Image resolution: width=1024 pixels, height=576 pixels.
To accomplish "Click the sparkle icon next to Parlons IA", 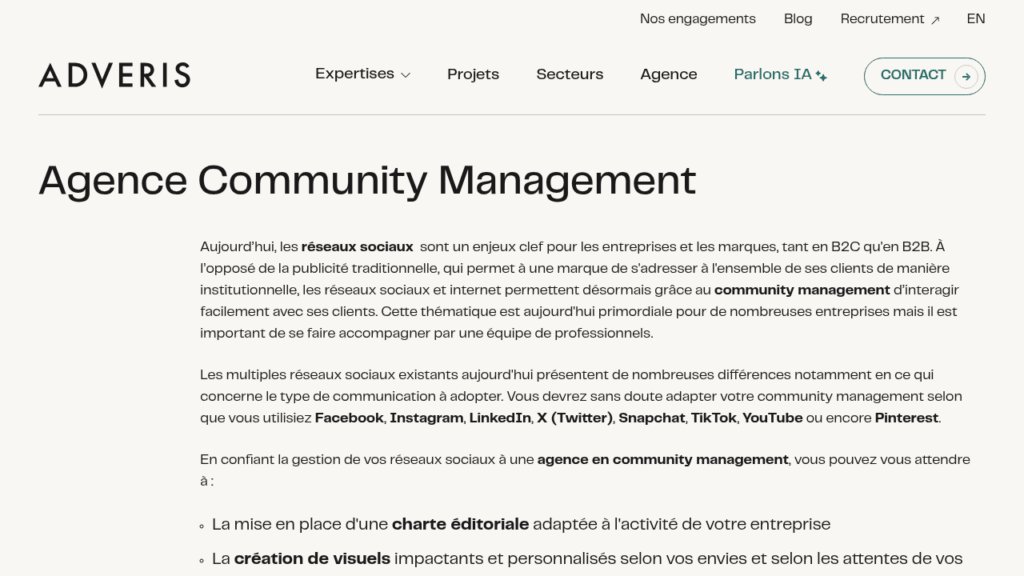I will pyautogui.click(x=821, y=76).
